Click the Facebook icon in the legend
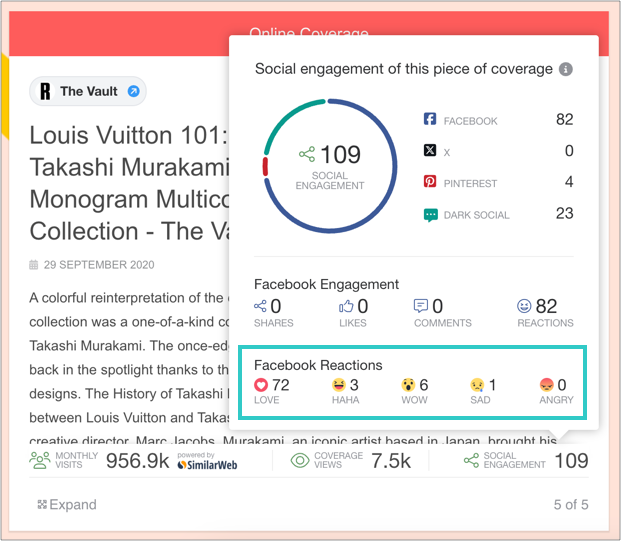This screenshot has height=541, width=621. [x=430, y=120]
